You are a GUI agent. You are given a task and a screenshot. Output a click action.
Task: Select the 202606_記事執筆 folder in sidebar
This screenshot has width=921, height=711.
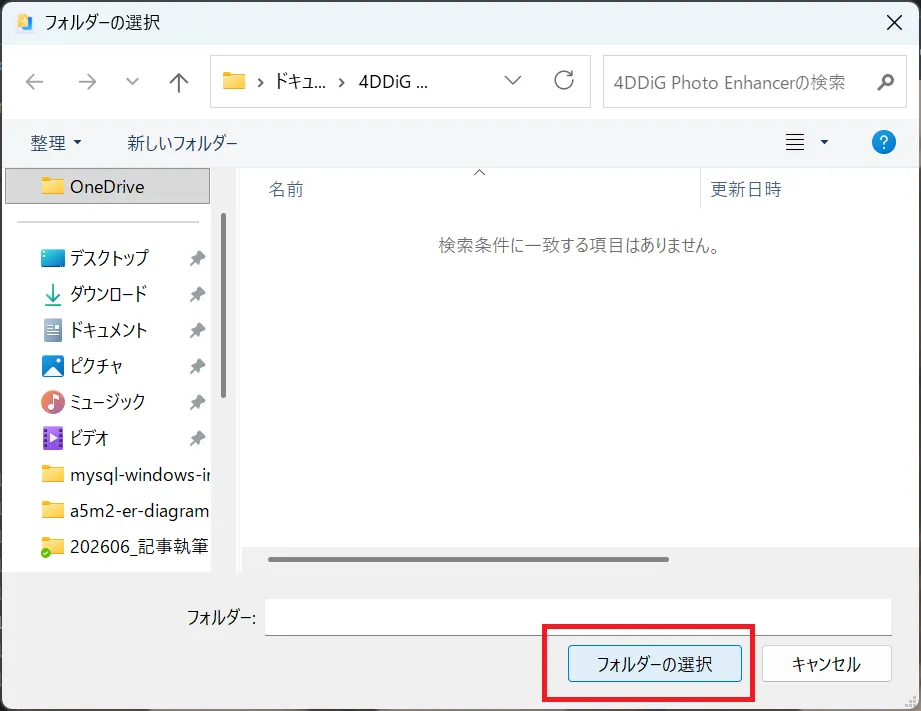126,546
